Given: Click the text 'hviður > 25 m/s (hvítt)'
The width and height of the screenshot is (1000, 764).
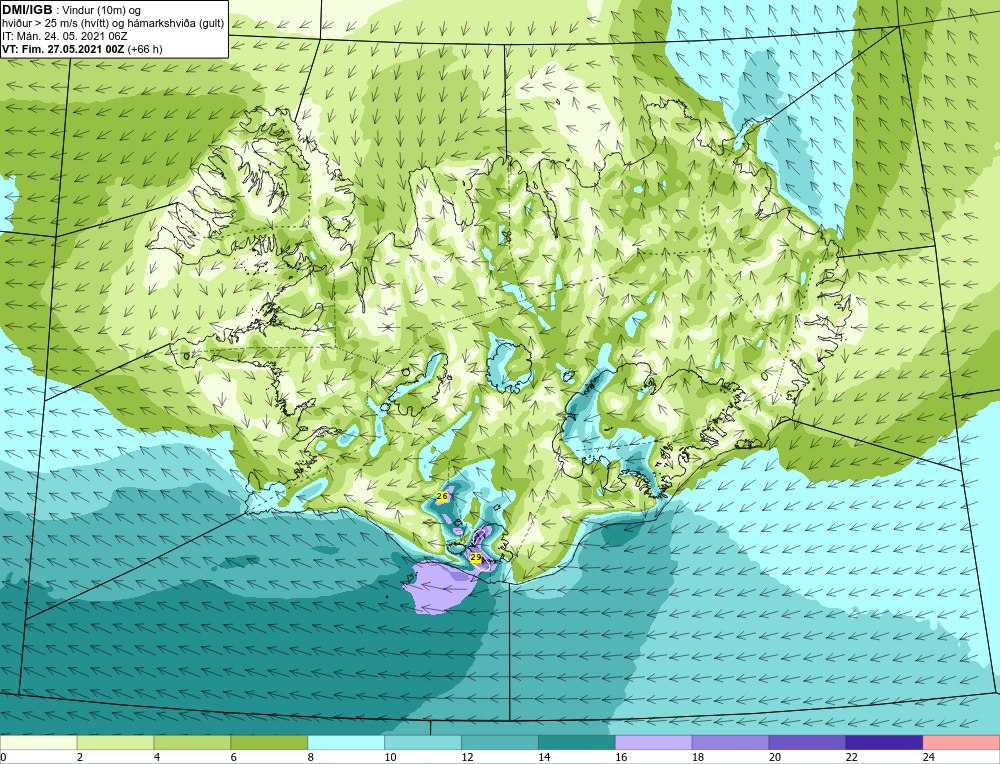Looking at the screenshot, I should [54, 23].
